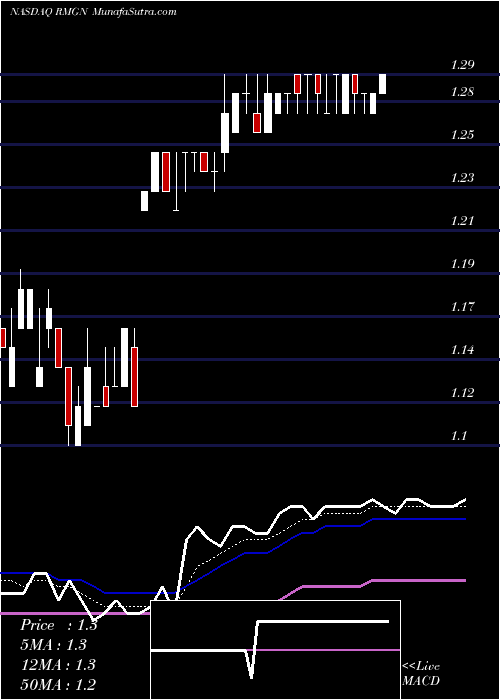500x700 pixels.
Task: Select the 1.25 price axis label
Action: [x=462, y=135]
